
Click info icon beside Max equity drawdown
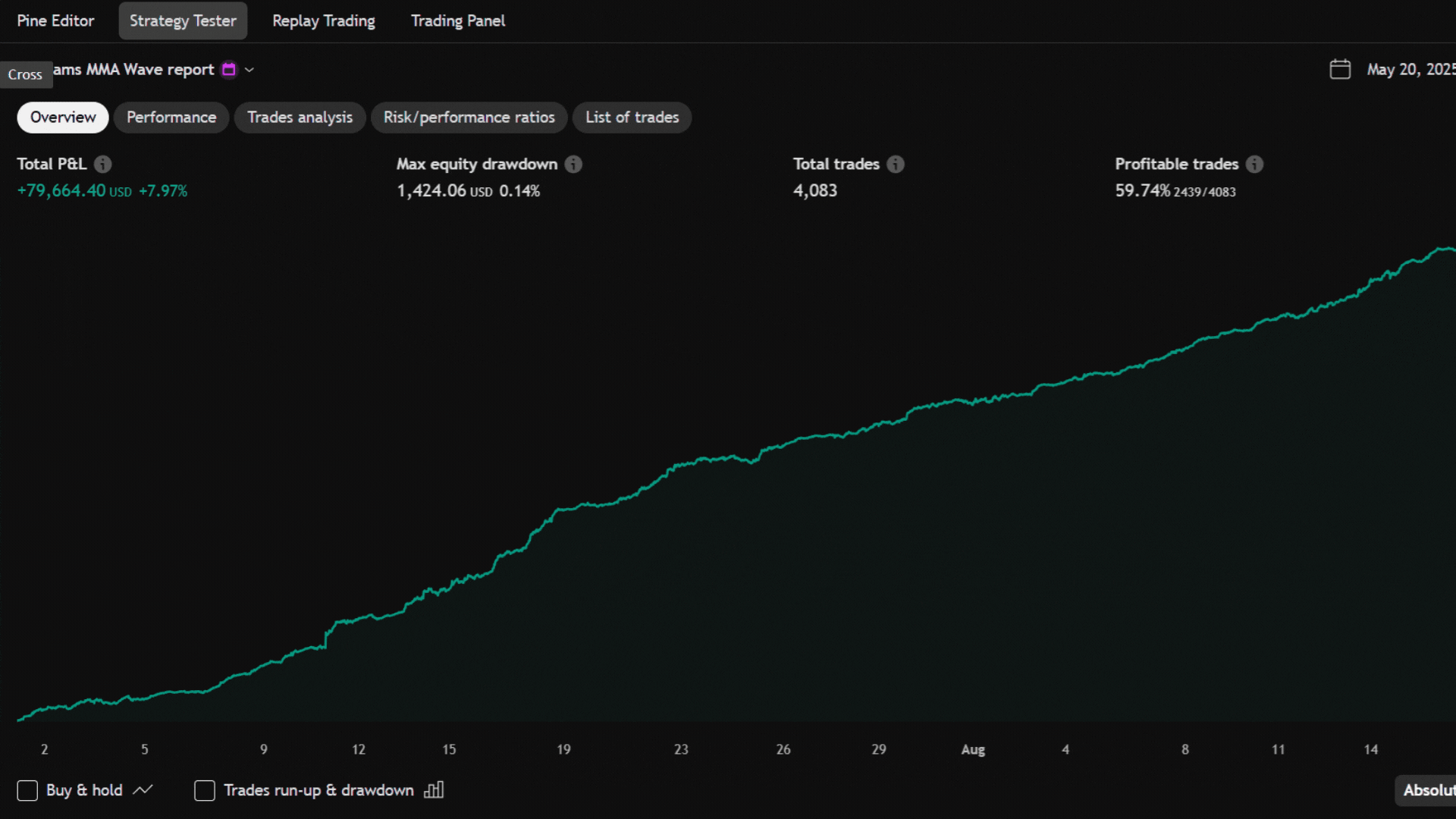pyautogui.click(x=573, y=164)
